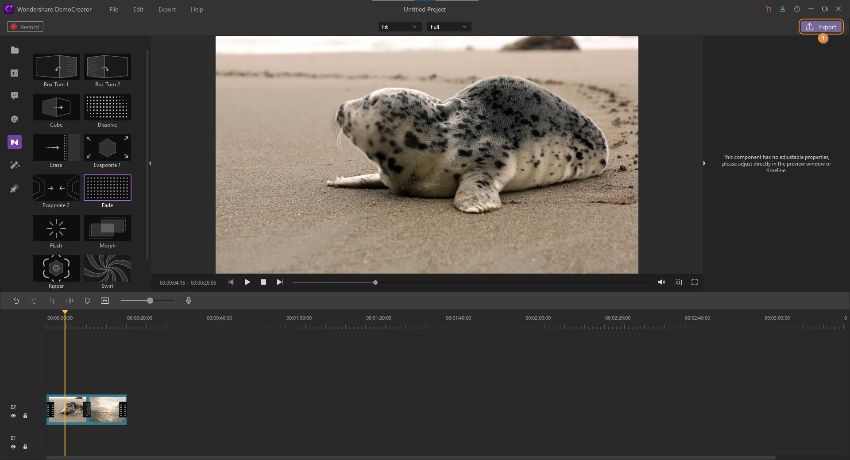Click the preview playback progress slider
This screenshot has height=460, width=850.
click(x=471, y=282)
